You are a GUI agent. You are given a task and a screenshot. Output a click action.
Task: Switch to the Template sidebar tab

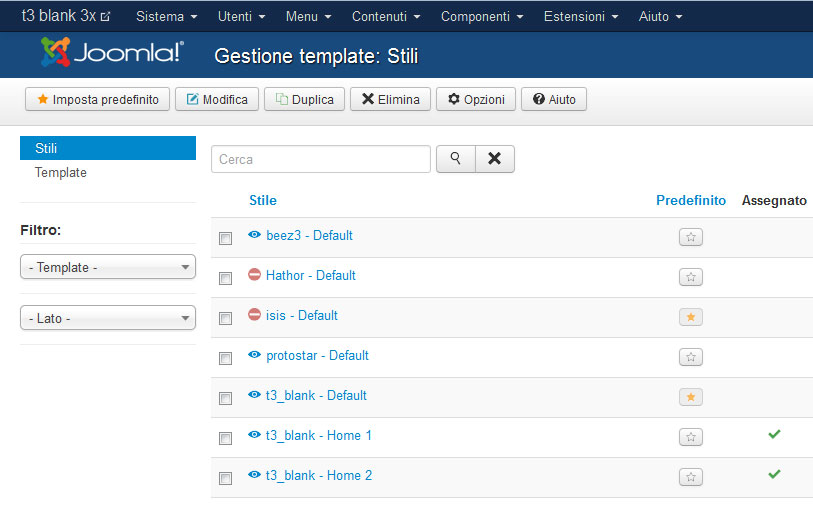click(61, 173)
